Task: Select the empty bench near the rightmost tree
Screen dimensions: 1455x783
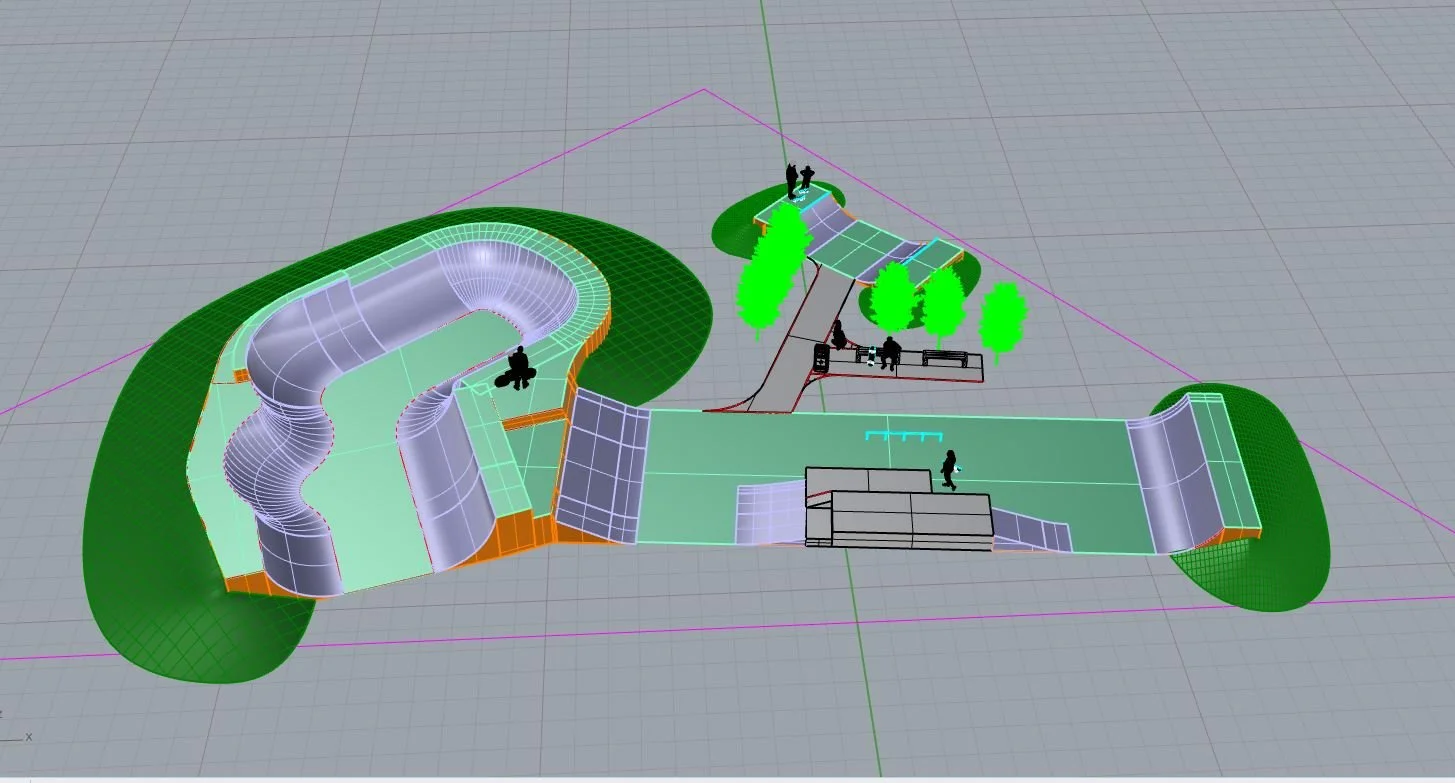Action: tap(947, 358)
